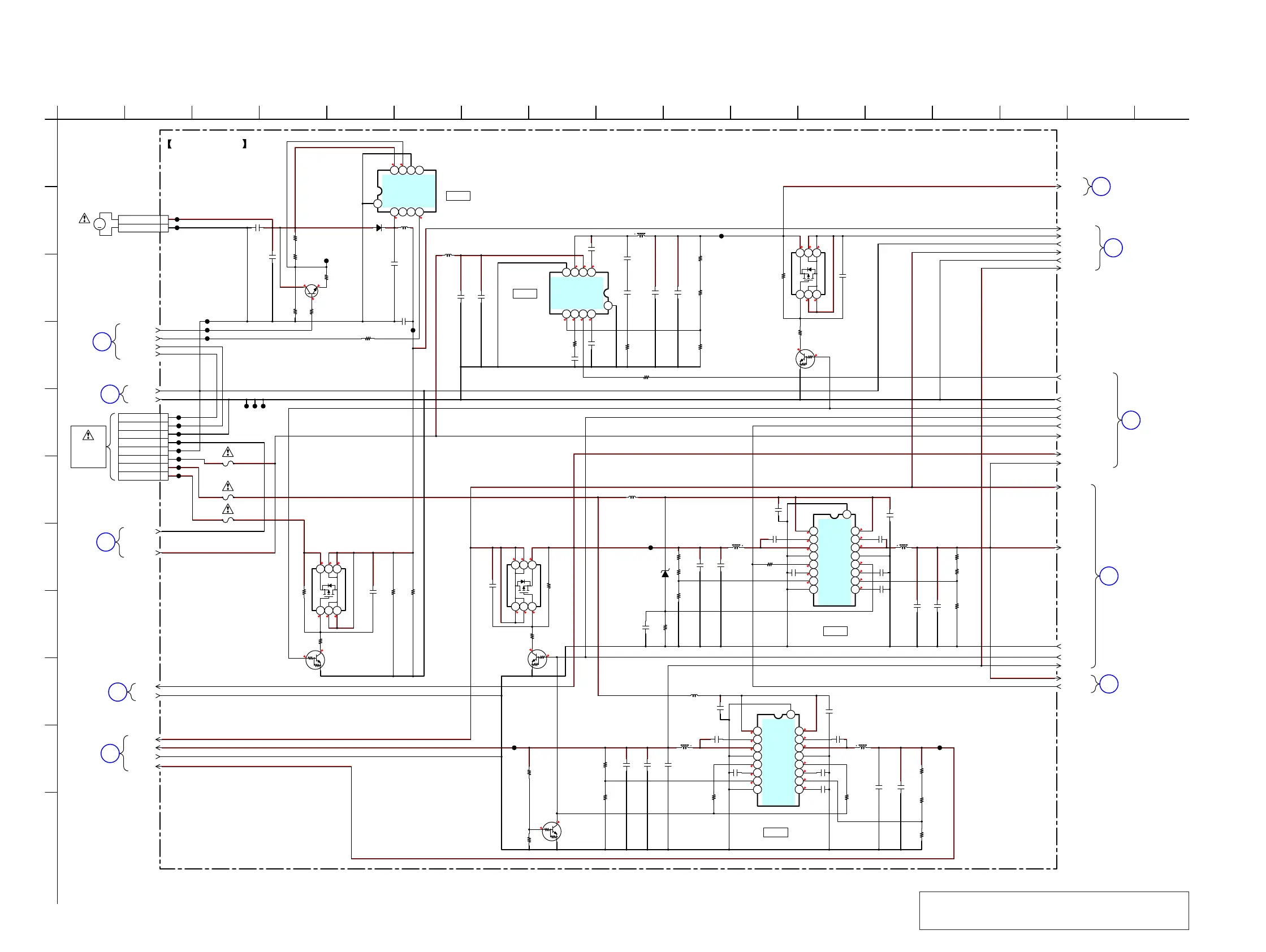Screen dimensions: 1266x952
Task: Click the topmost blue reference circle on the right
Action: (1101, 187)
